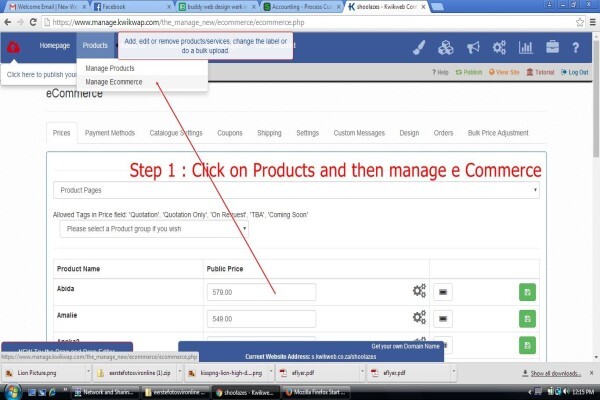Open Network and Sharing taskbar item

coord(104,392)
